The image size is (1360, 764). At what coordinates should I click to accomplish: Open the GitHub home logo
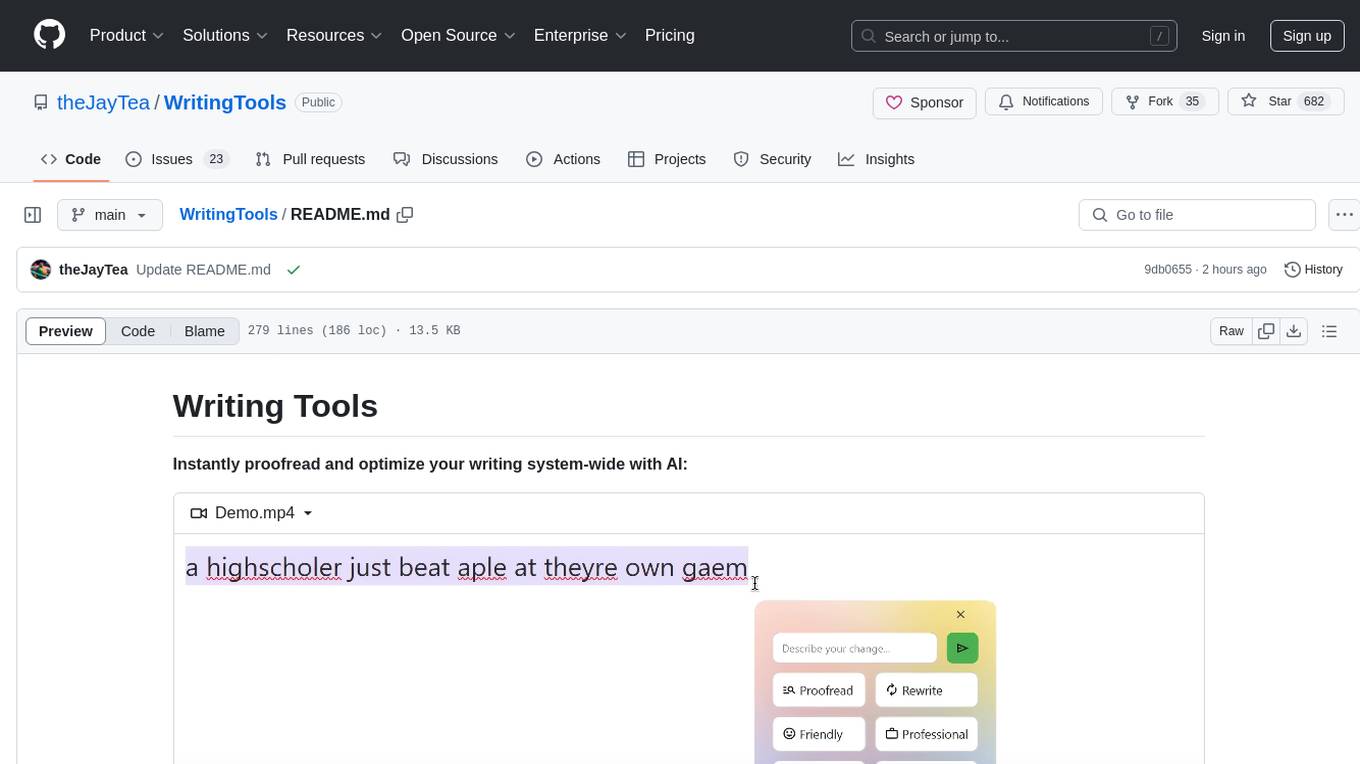point(49,35)
